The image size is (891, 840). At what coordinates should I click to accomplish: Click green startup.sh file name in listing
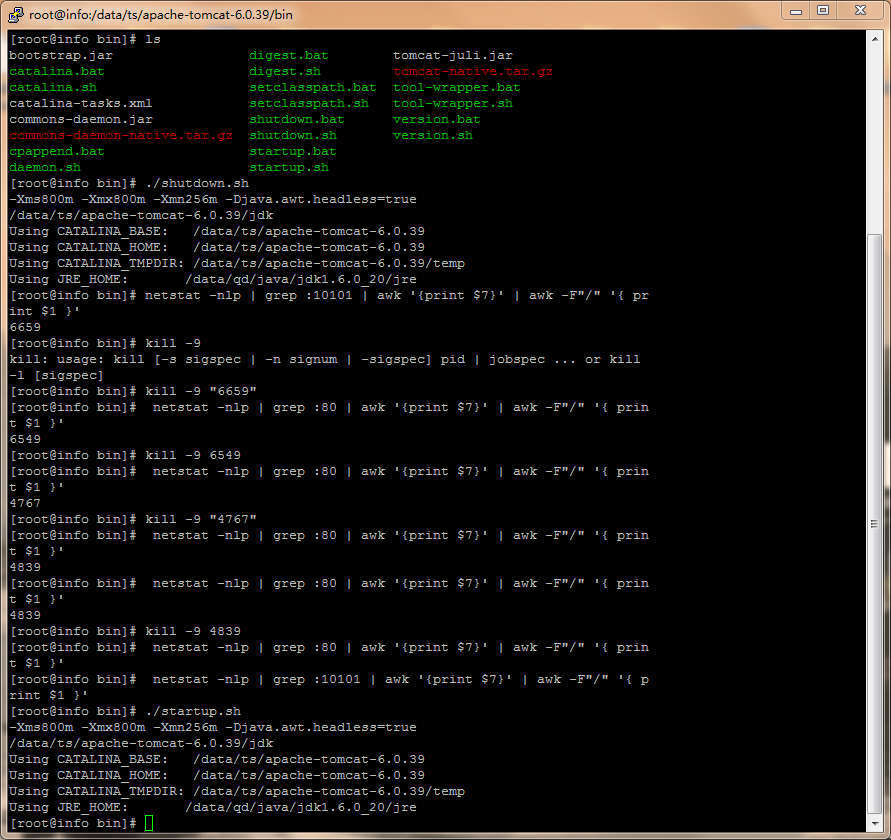click(289, 167)
